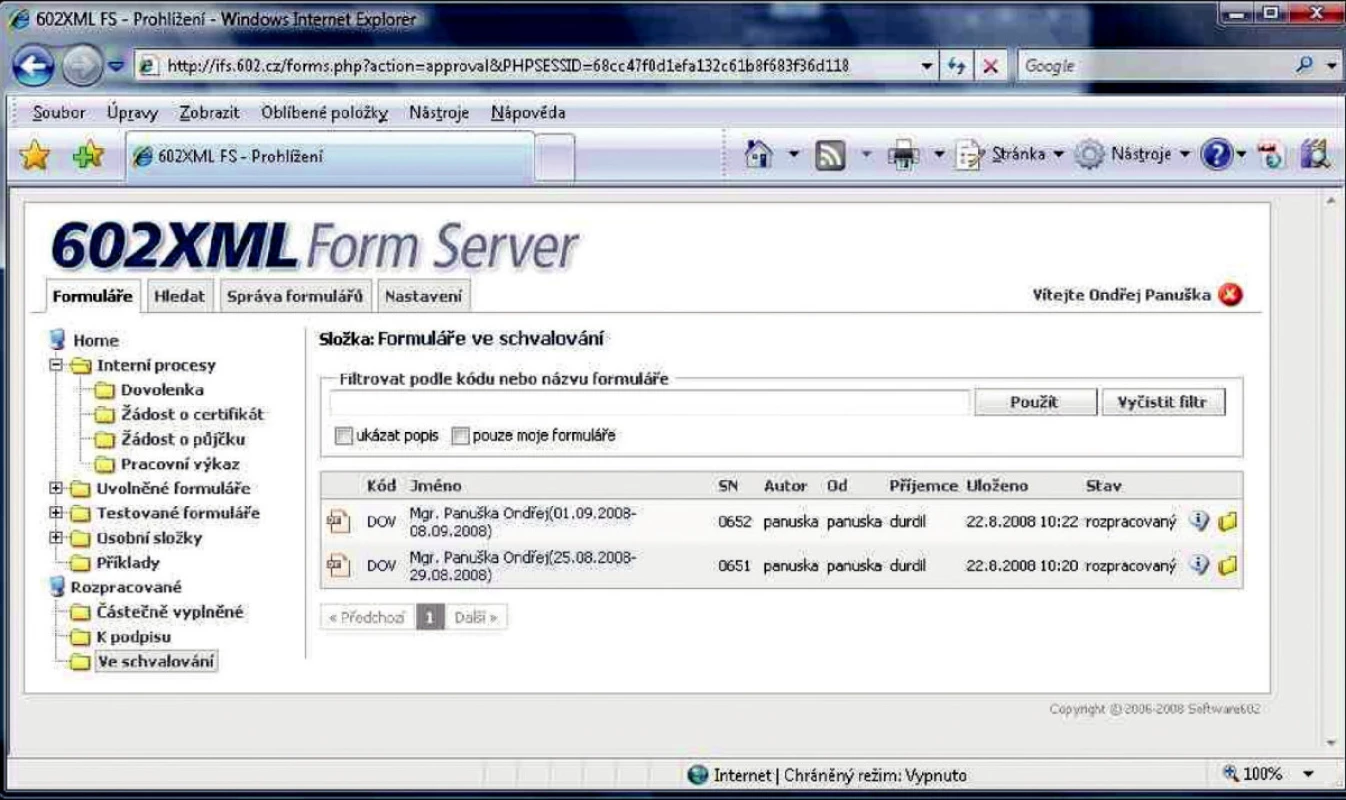Select the Dovolenka folder in tree
This screenshot has width=1346, height=800.
pos(162,390)
